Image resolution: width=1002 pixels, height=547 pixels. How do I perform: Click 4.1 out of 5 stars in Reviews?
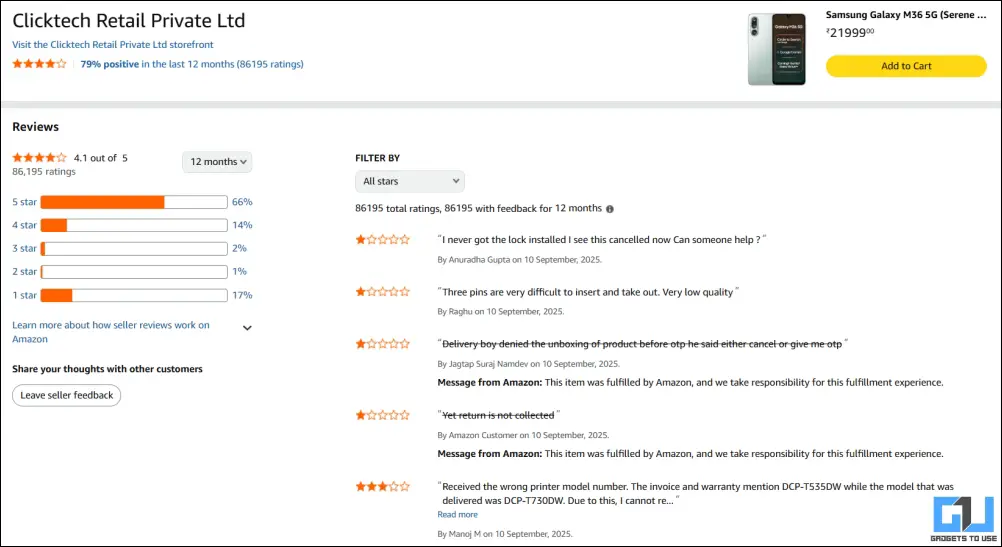pyautogui.click(x=39, y=157)
